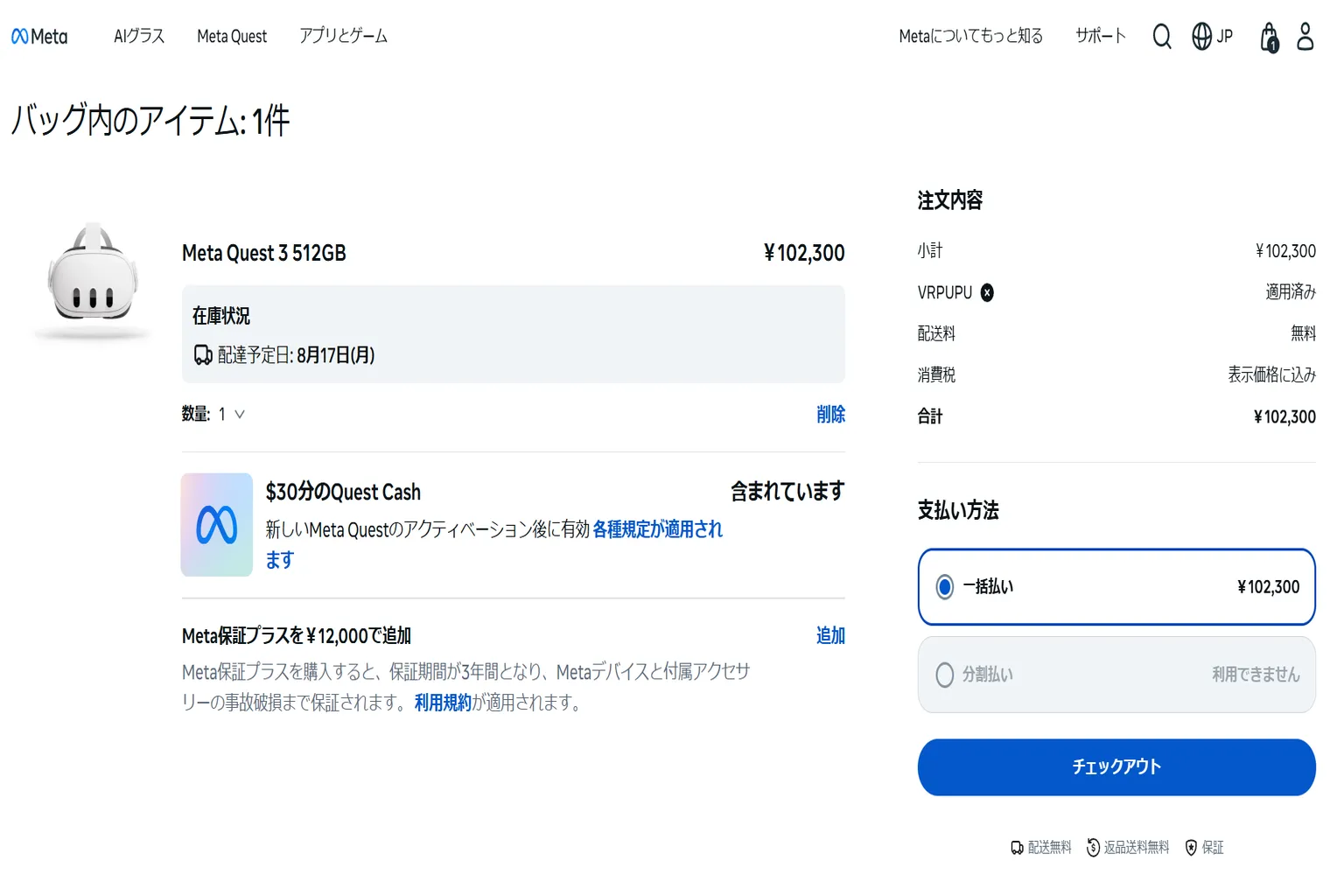Click the チェックアウト button

(1116, 767)
